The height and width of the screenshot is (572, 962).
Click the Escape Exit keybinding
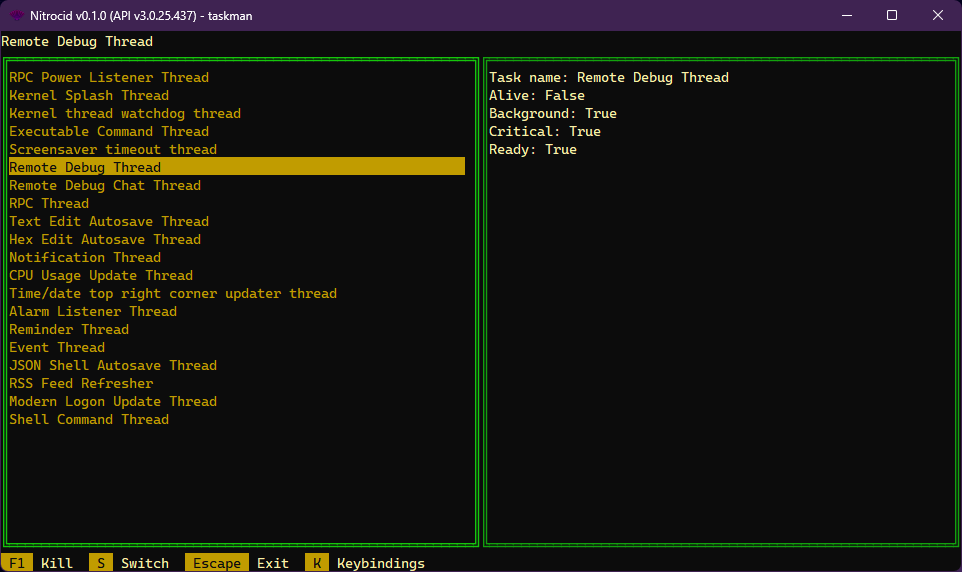240,563
